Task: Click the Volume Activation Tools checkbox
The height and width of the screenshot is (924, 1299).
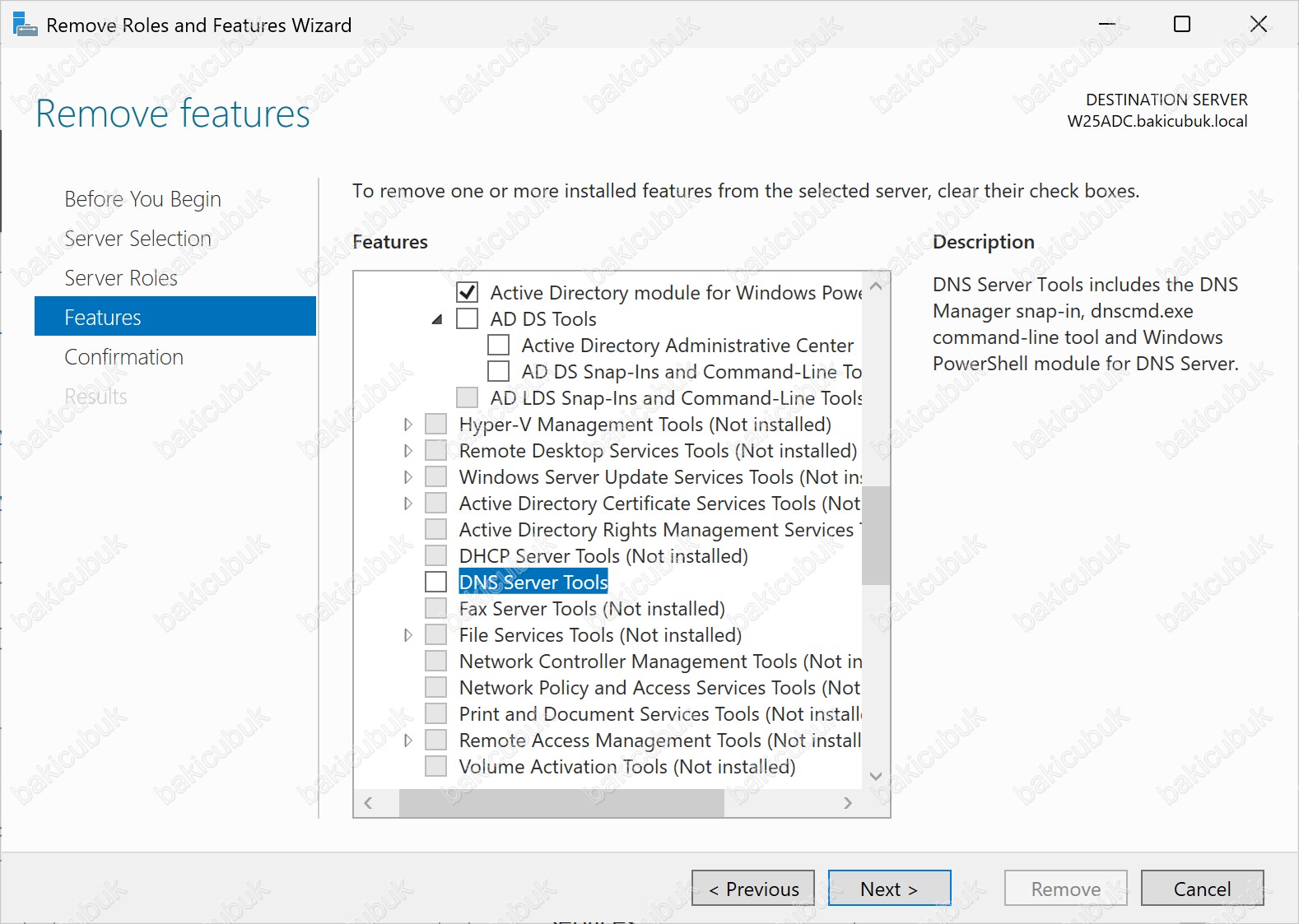Action: [435, 766]
